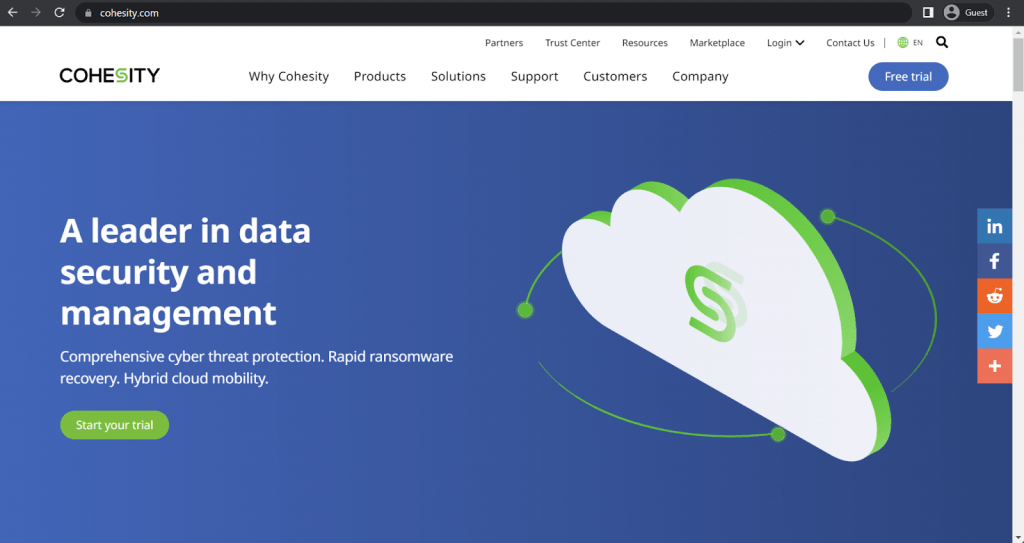Open more sharing options plus icon
Viewport: 1024px width, 543px height.
click(995, 366)
